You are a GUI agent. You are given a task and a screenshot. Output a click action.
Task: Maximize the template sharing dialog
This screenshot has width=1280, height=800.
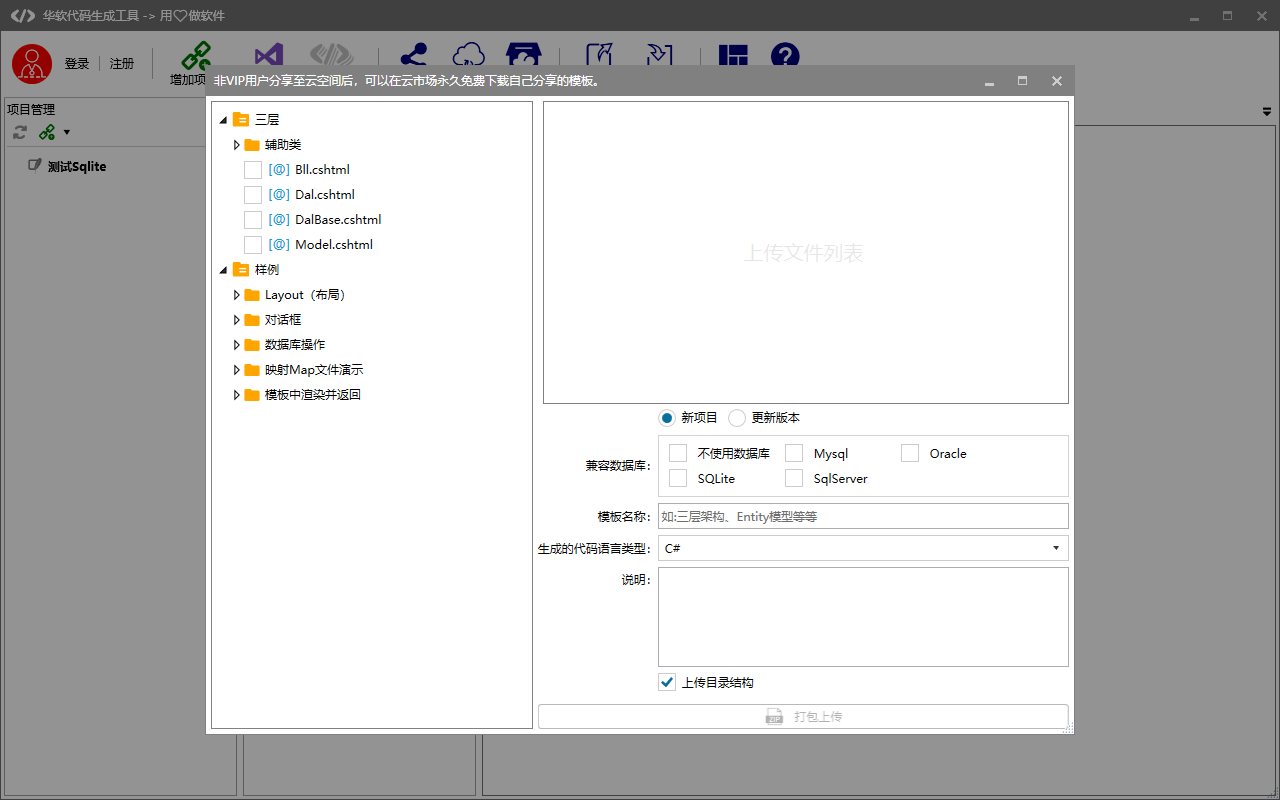click(1022, 81)
